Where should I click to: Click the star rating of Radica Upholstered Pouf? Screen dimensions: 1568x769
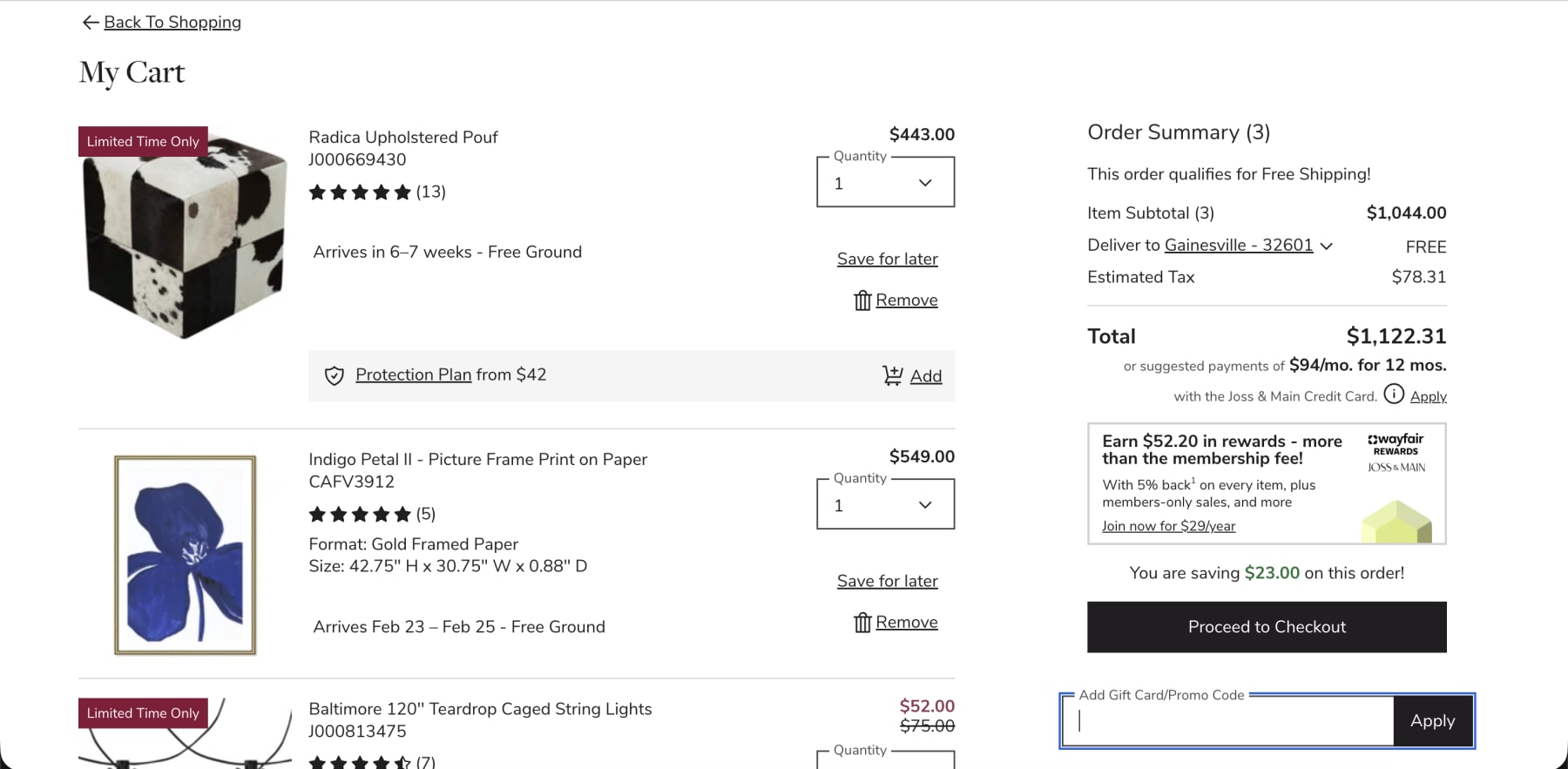pos(360,192)
